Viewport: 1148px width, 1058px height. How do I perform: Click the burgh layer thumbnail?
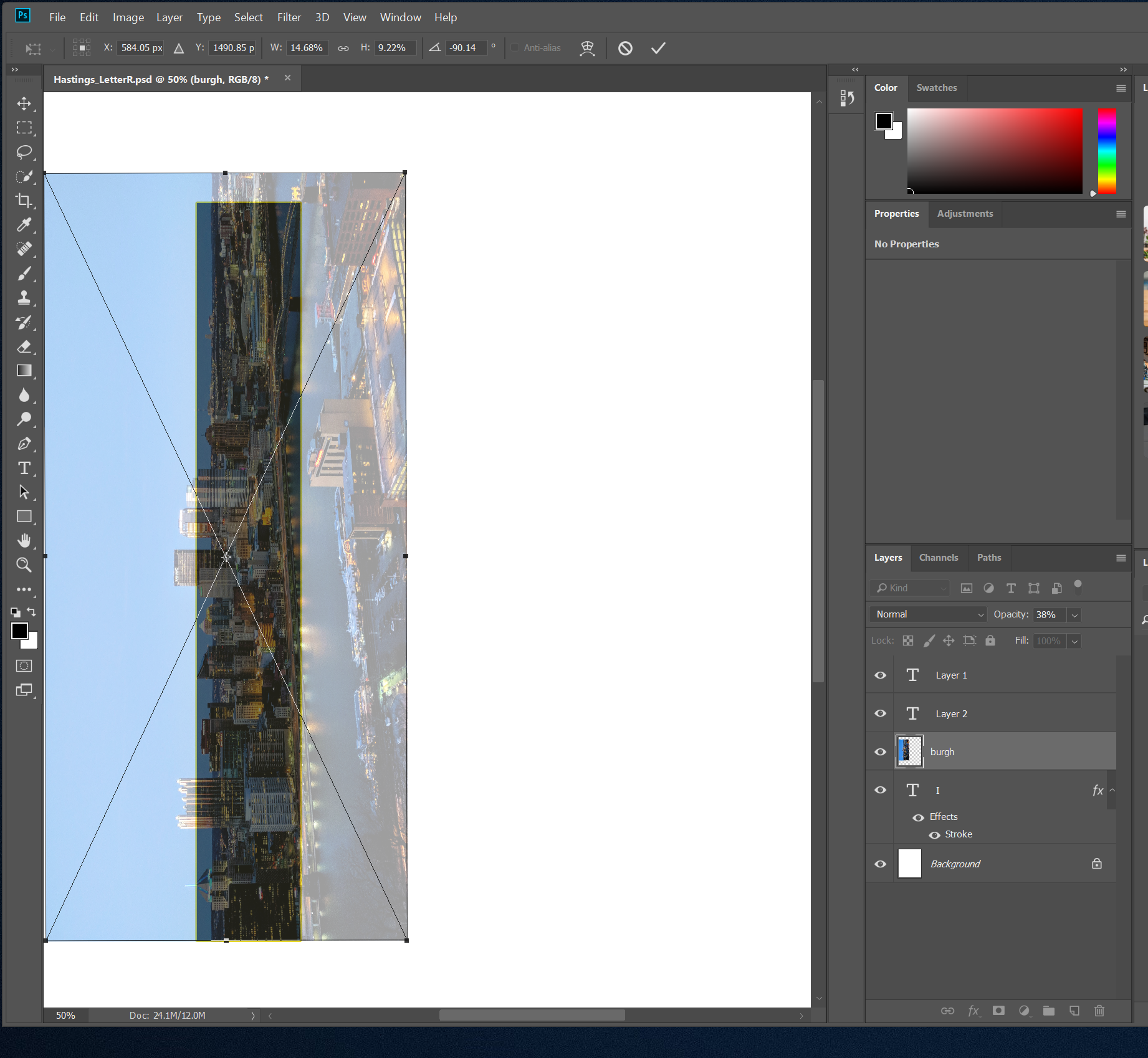tap(909, 751)
